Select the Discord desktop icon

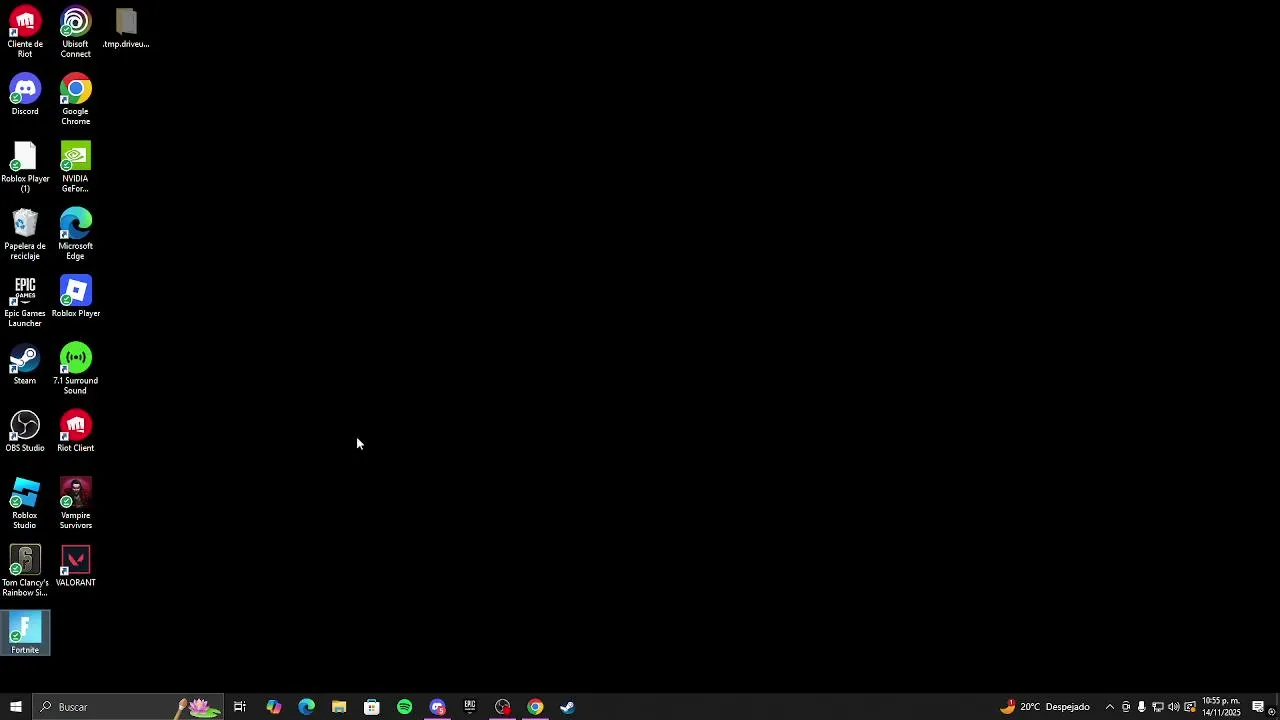coord(25,95)
